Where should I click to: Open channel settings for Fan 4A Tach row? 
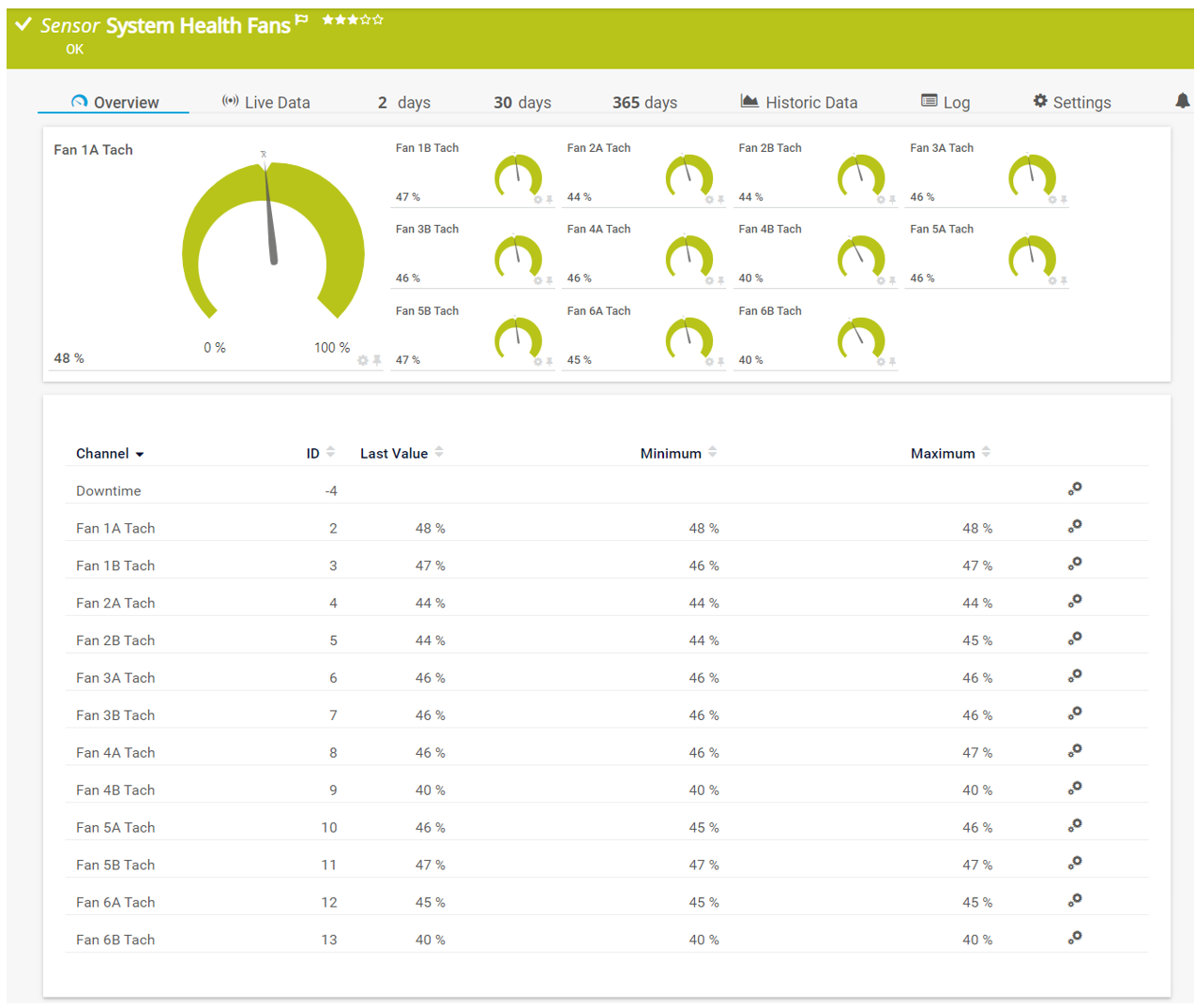(1075, 751)
